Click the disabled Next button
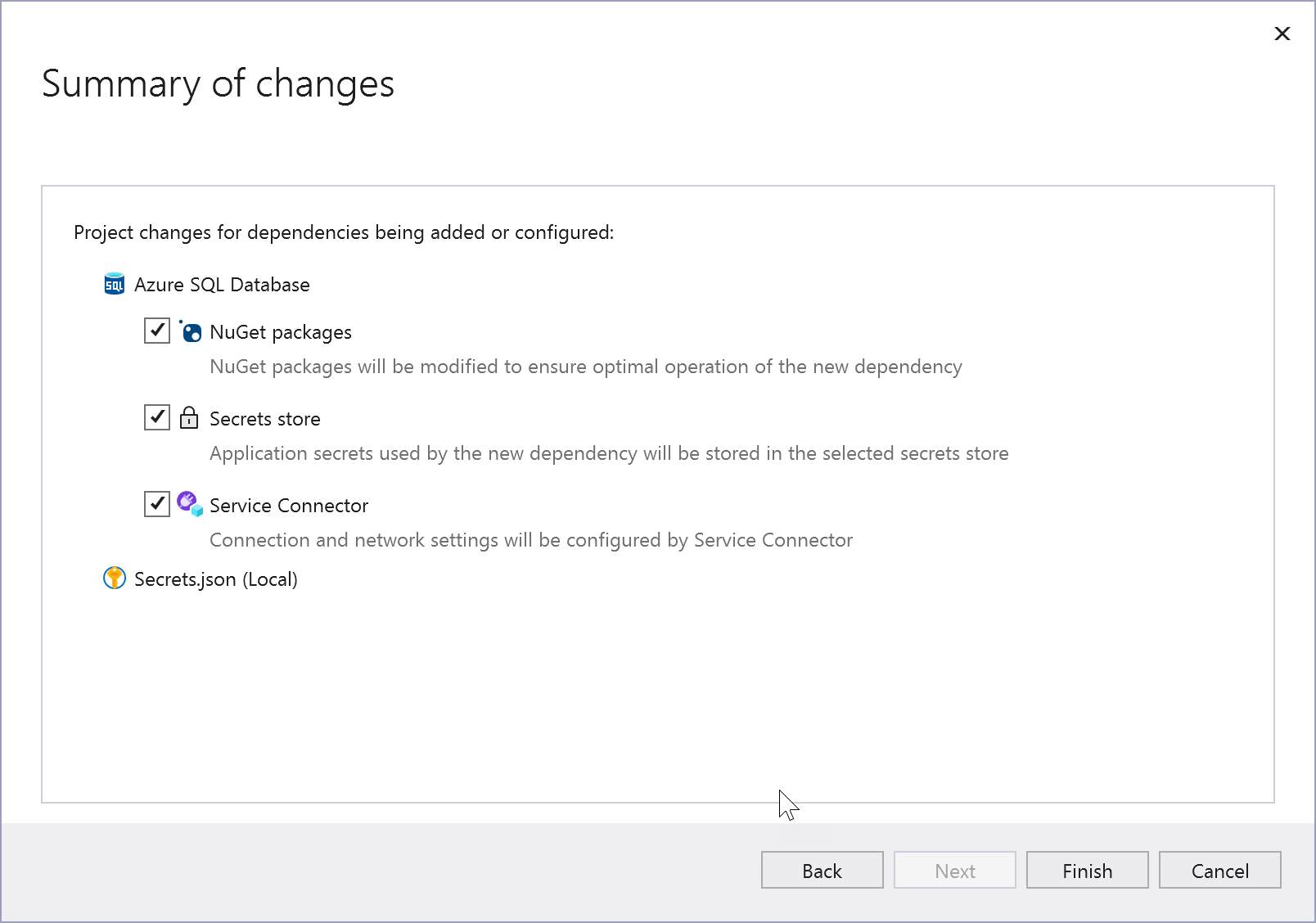Screen dimensions: 1316x923 pos(954,870)
